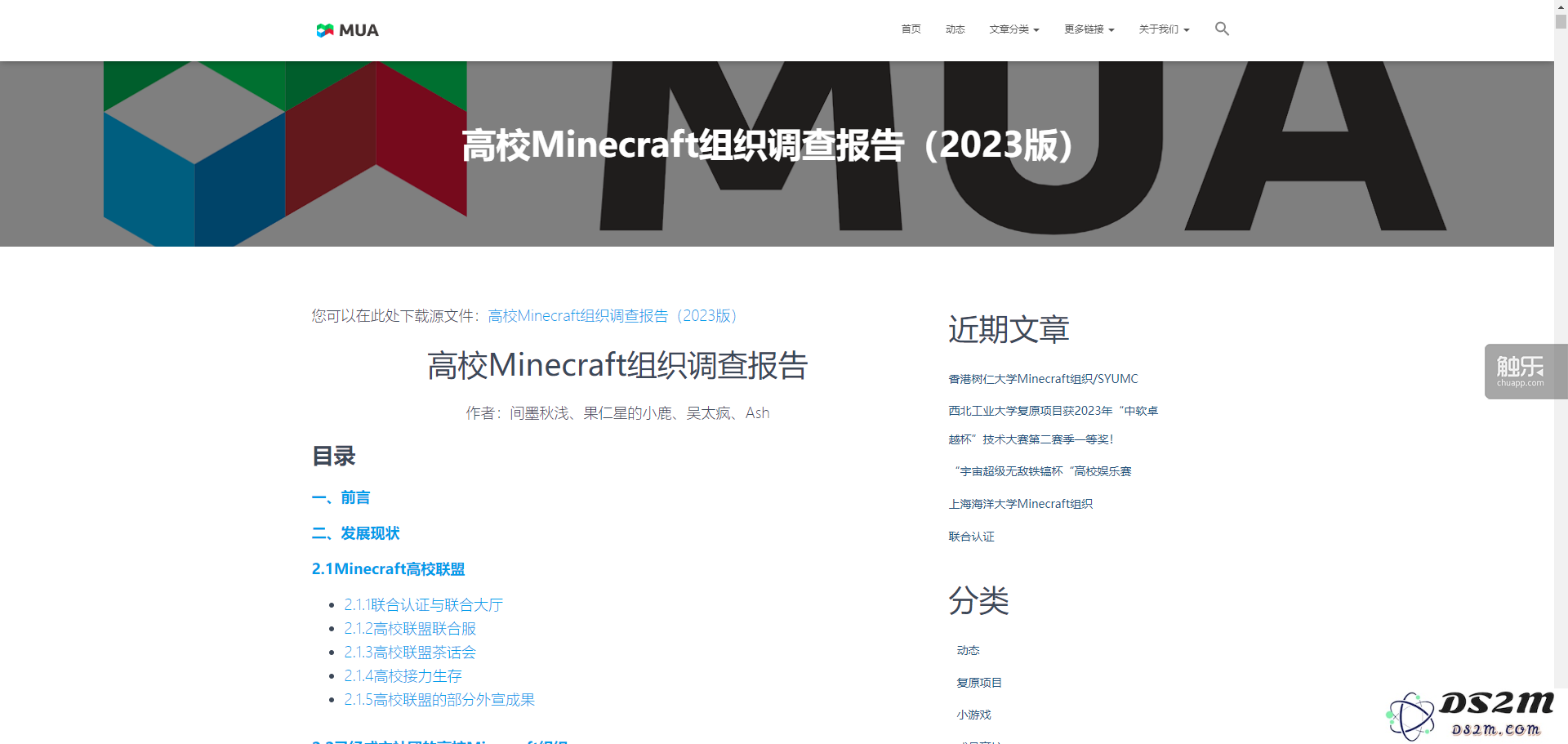1568x744 pixels.
Task: Select 小游戏 category in sidebar
Action: (x=973, y=715)
